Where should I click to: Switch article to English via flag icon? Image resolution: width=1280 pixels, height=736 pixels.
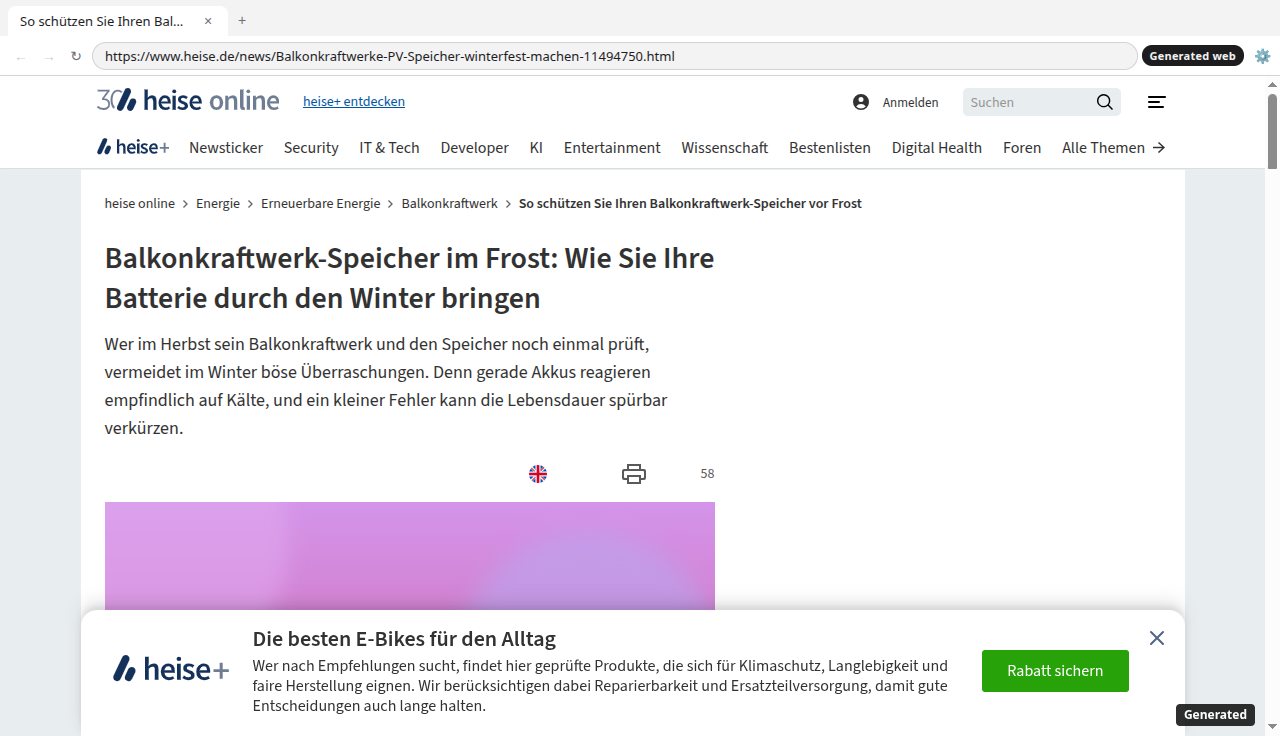click(x=538, y=474)
